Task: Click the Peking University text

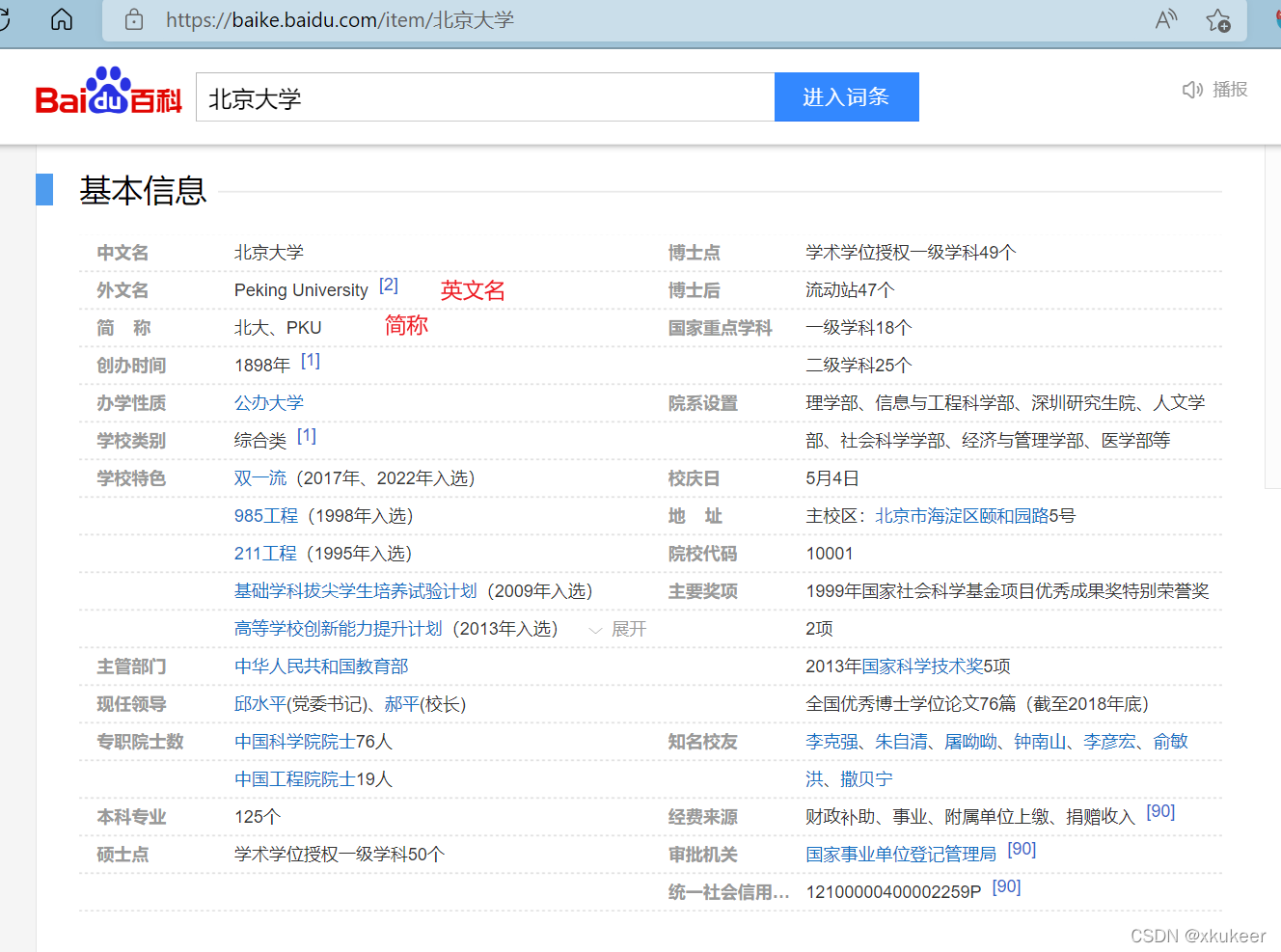Action: click(301, 290)
